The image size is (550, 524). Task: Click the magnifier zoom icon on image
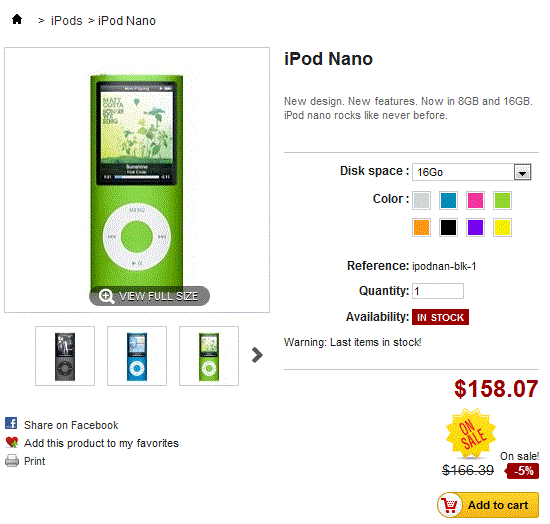tap(106, 296)
